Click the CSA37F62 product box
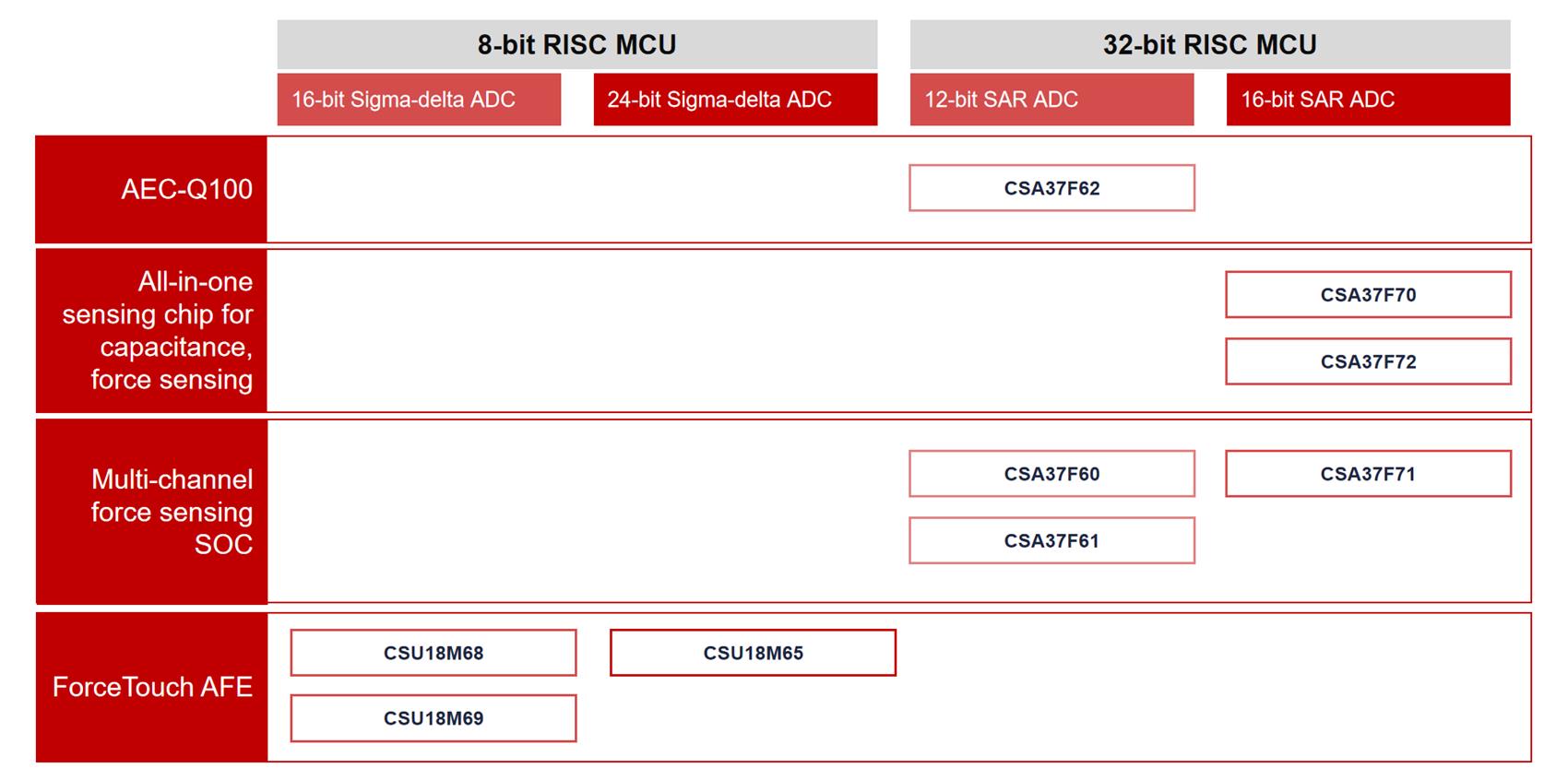1568x780 pixels. 1051,188
